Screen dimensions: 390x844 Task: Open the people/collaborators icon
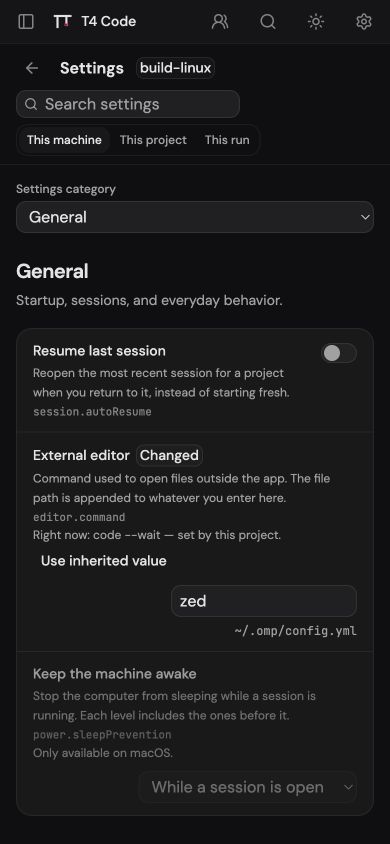(x=219, y=22)
